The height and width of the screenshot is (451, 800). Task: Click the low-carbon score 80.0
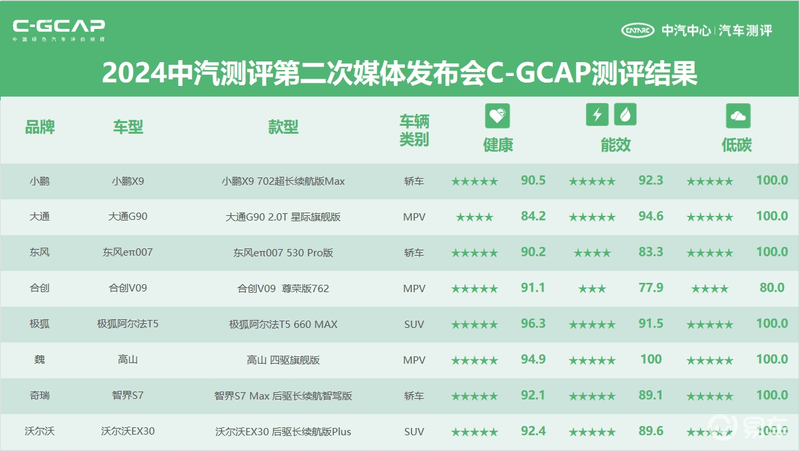pos(772,287)
